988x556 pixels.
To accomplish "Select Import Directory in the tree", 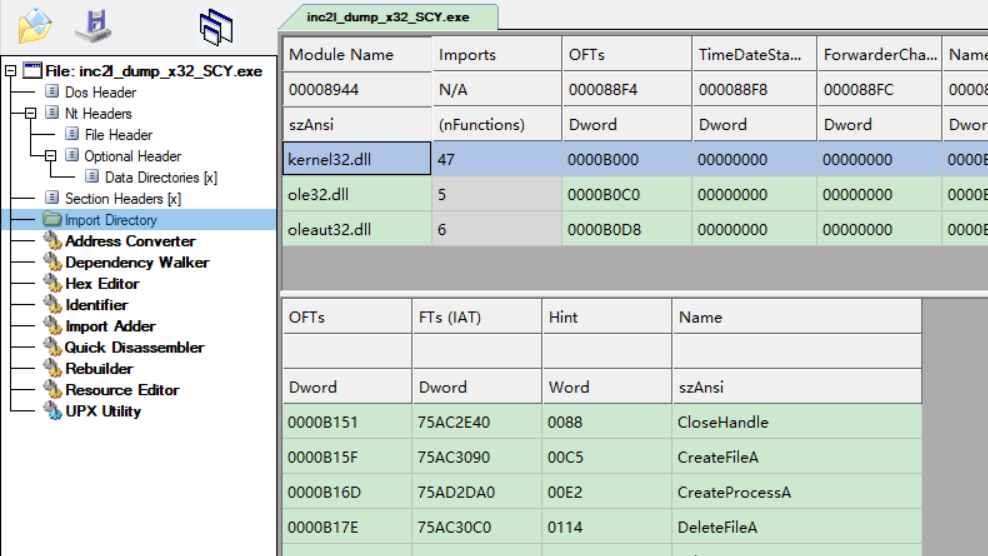I will (111, 220).
